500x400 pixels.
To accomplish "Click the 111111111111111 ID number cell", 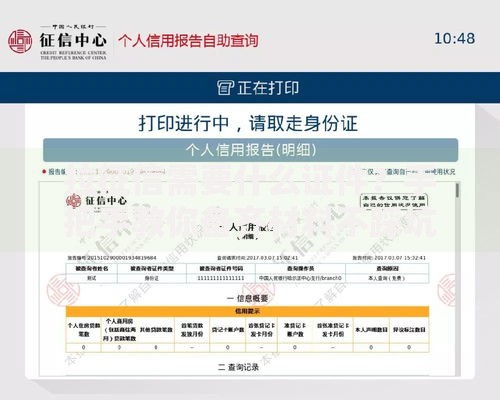I will [x=221, y=278].
